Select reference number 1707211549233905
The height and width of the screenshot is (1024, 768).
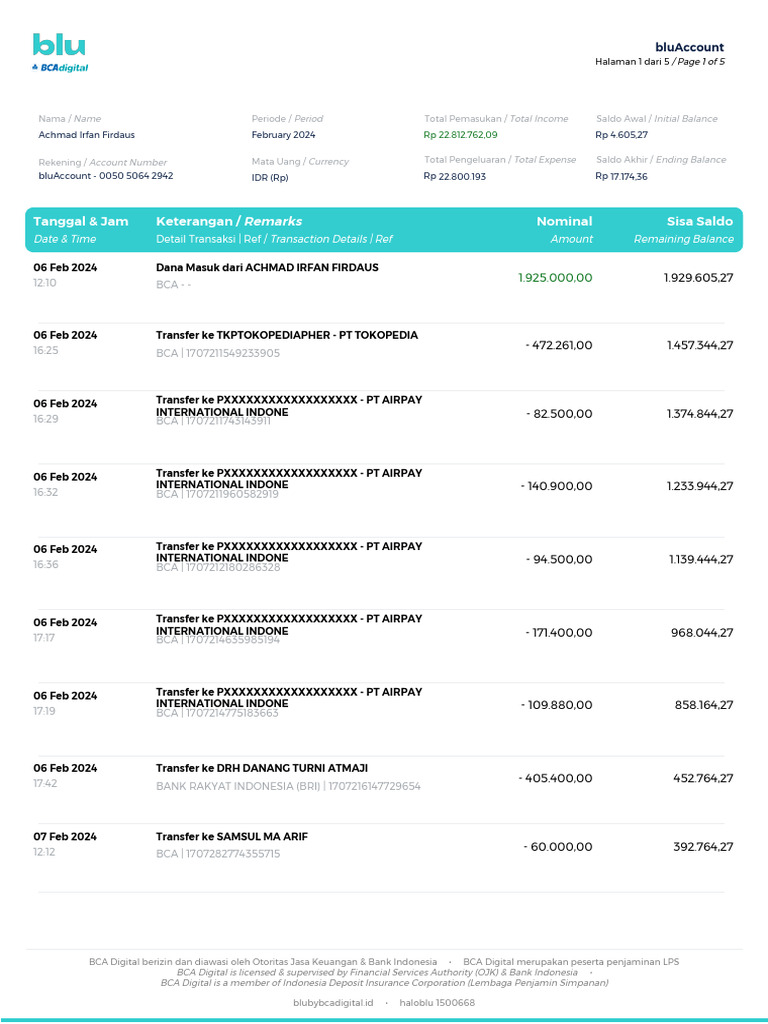pyautogui.click(x=233, y=353)
